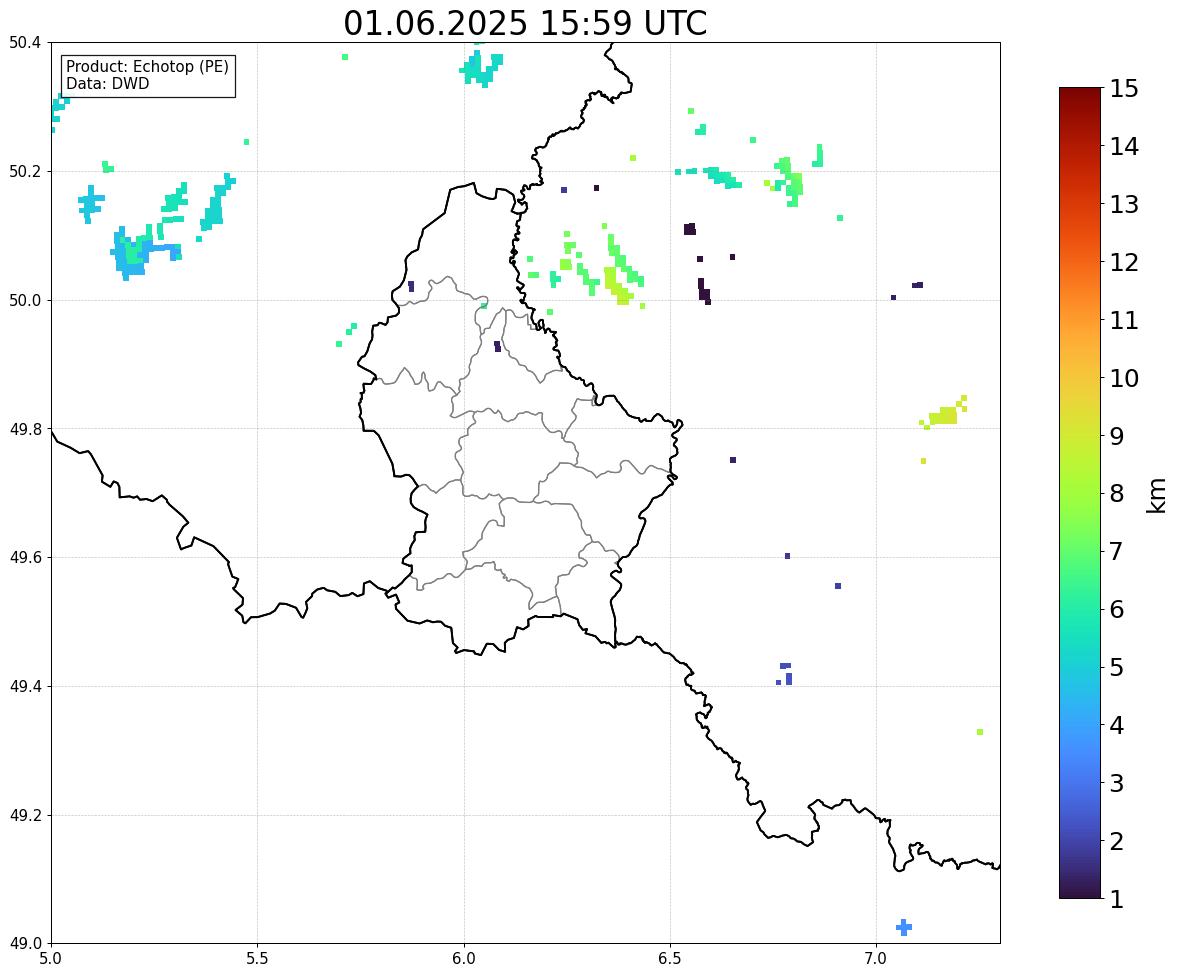
Task: Click the colorbar tick label 12
Action: [1124, 262]
